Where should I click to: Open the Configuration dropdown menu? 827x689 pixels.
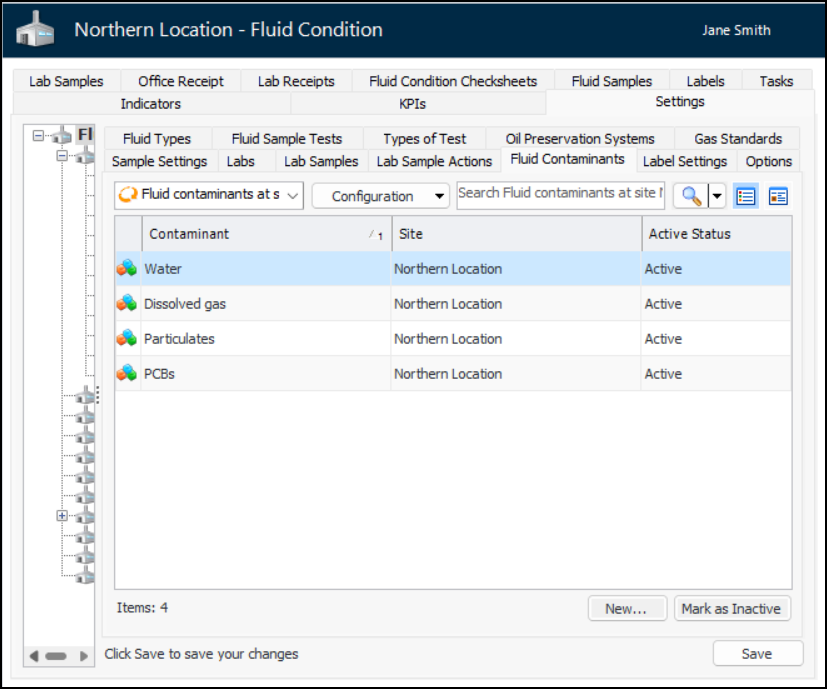tap(380, 196)
